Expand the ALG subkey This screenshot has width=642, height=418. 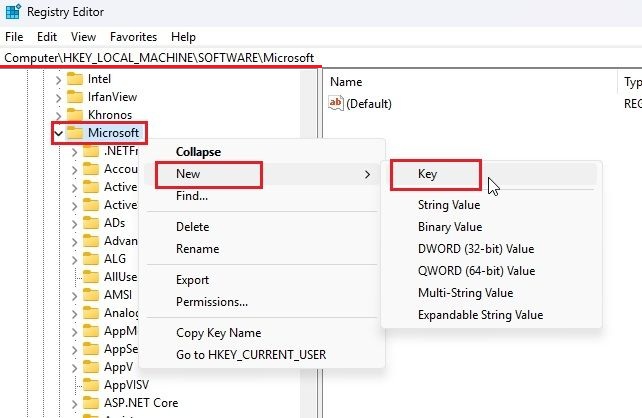[x=74, y=260]
